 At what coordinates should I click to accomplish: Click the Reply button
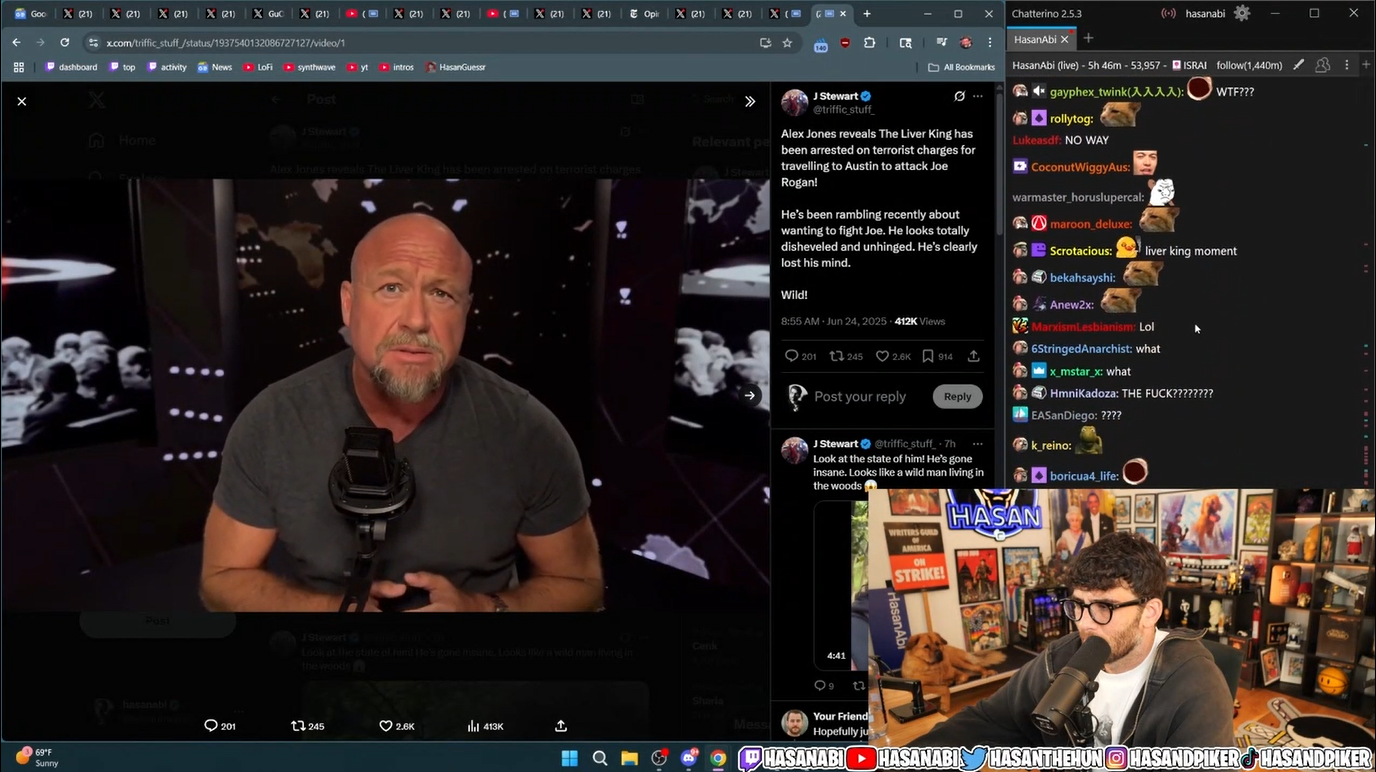[x=957, y=397]
